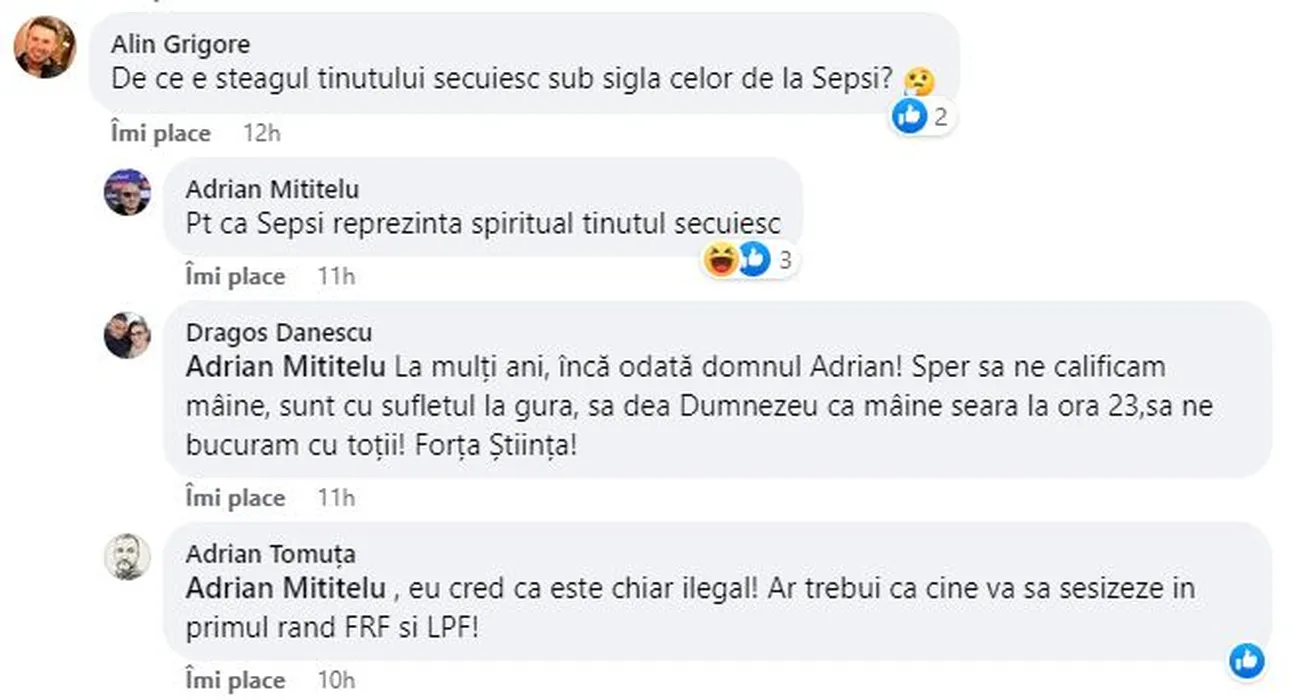Open Alin Grigore's name link
This screenshot has height=700, width=1302.
[x=180, y=44]
